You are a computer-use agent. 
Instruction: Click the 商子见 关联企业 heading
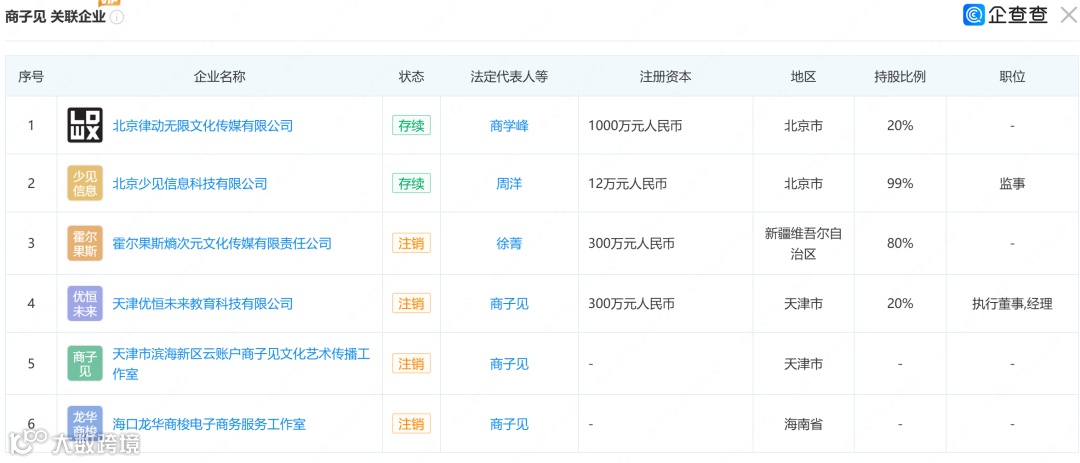click(x=55, y=17)
